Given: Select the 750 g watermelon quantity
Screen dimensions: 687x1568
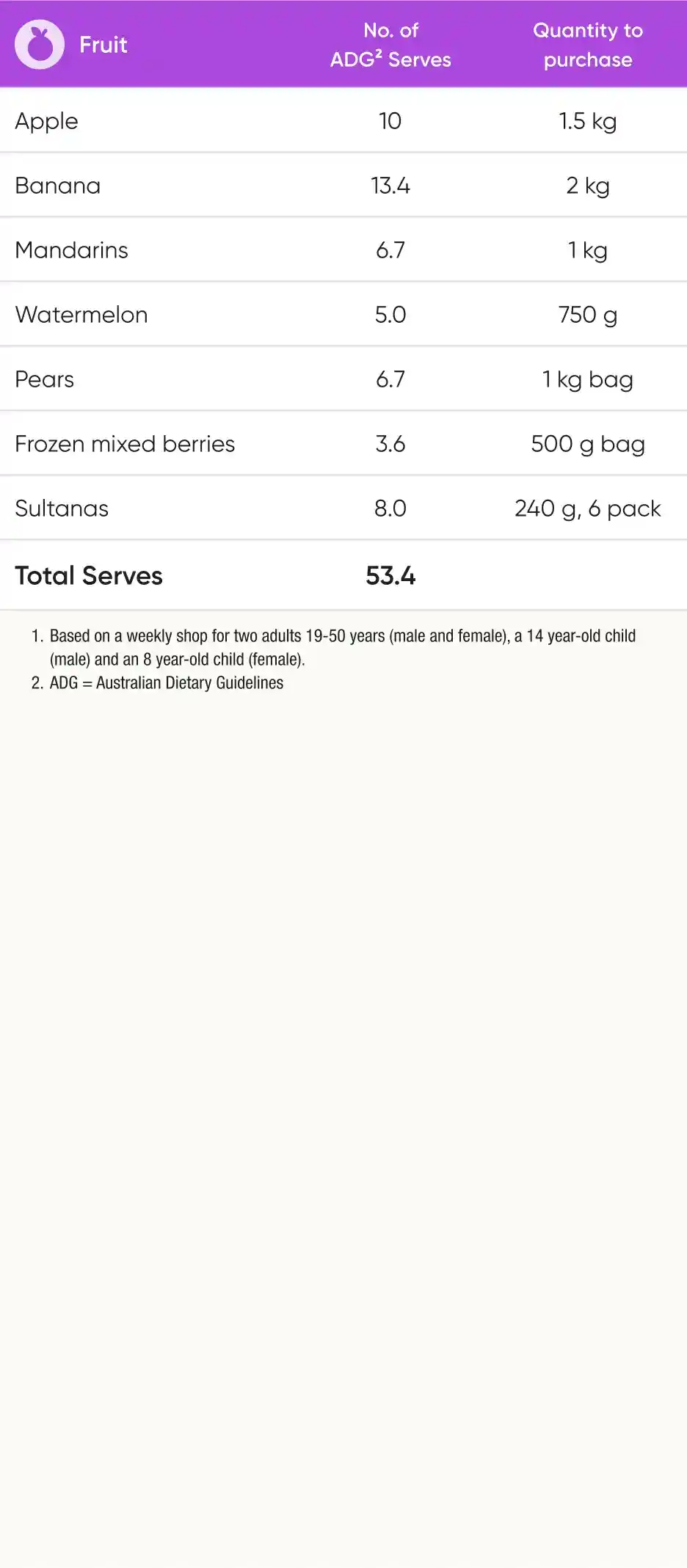Looking at the screenshot, I should pyautogui.click(x=587, y=315).
